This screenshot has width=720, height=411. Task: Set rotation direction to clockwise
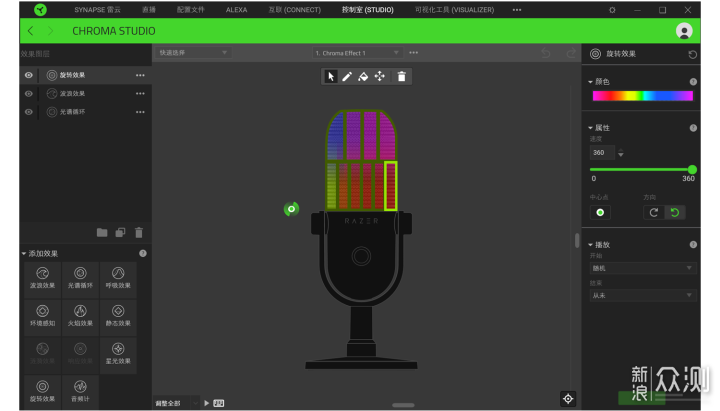point(654,212)
